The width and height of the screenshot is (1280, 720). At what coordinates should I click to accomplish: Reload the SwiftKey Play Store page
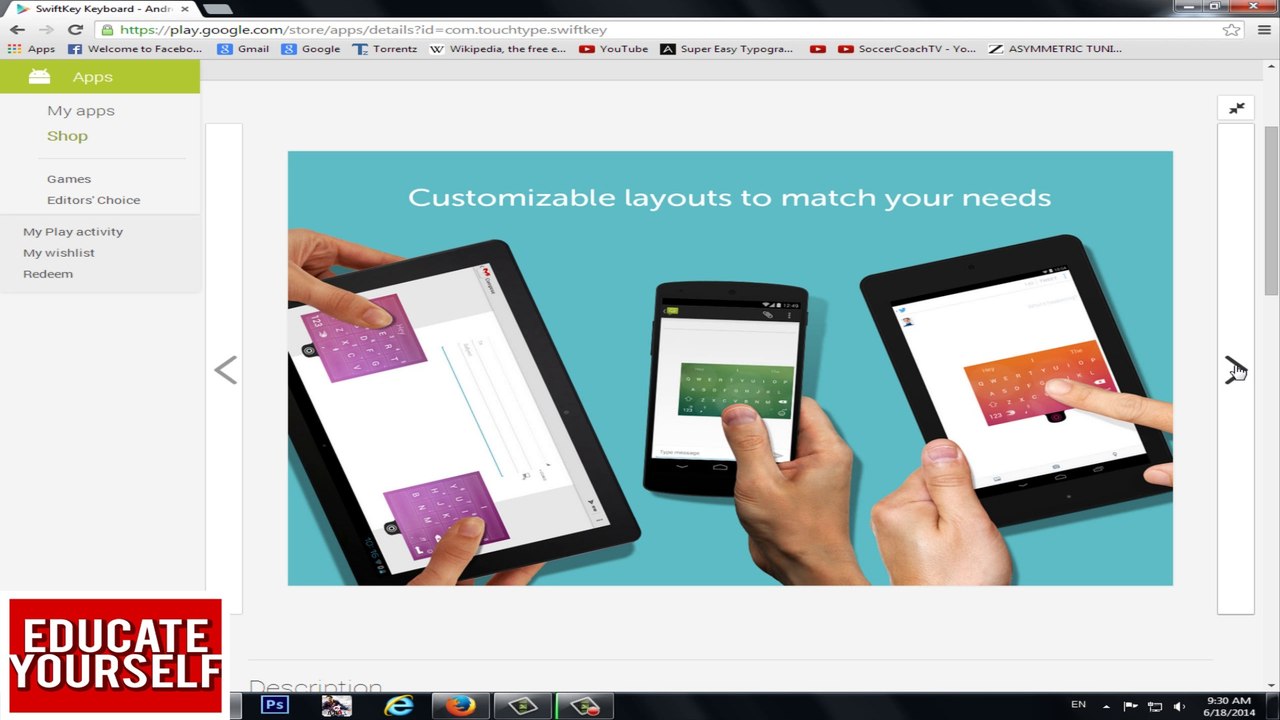tap(75, 30)
